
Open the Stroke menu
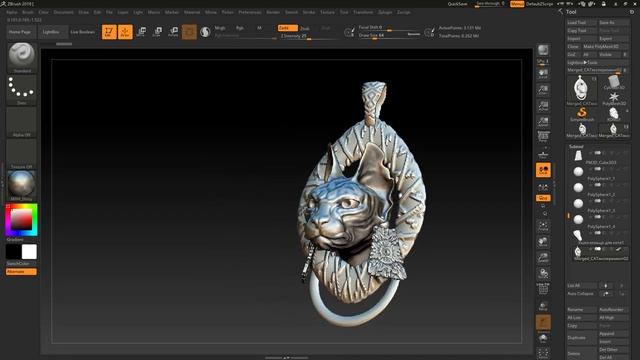tap(309, 12)
